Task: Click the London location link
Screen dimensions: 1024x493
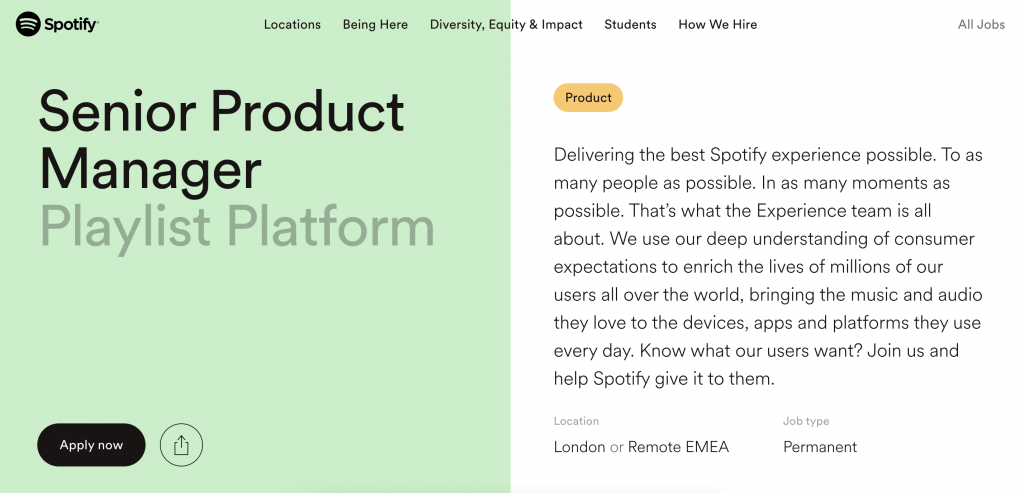Action: click(x=579, y=447)
